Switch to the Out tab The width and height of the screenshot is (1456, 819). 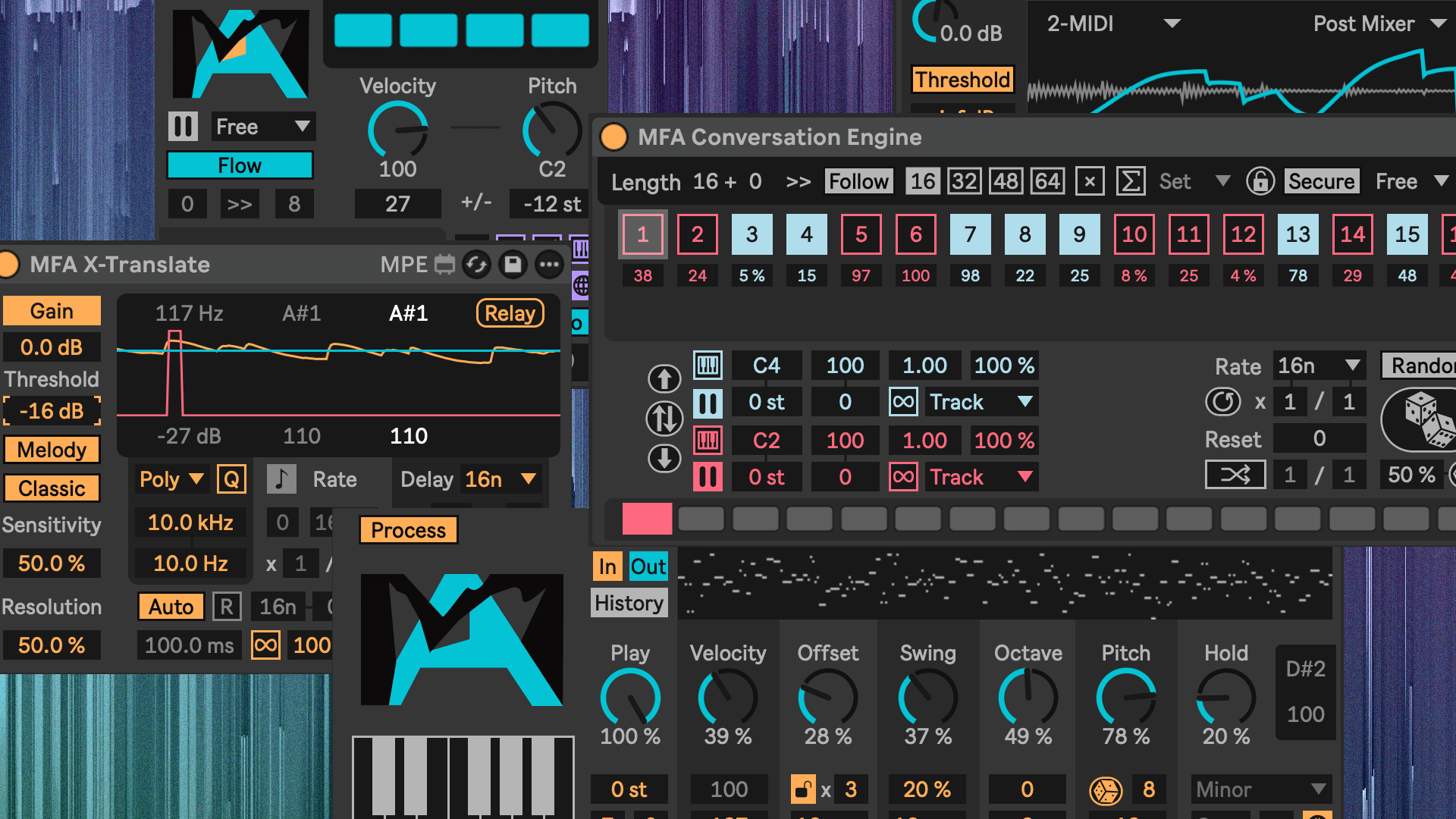pos(648,566)
